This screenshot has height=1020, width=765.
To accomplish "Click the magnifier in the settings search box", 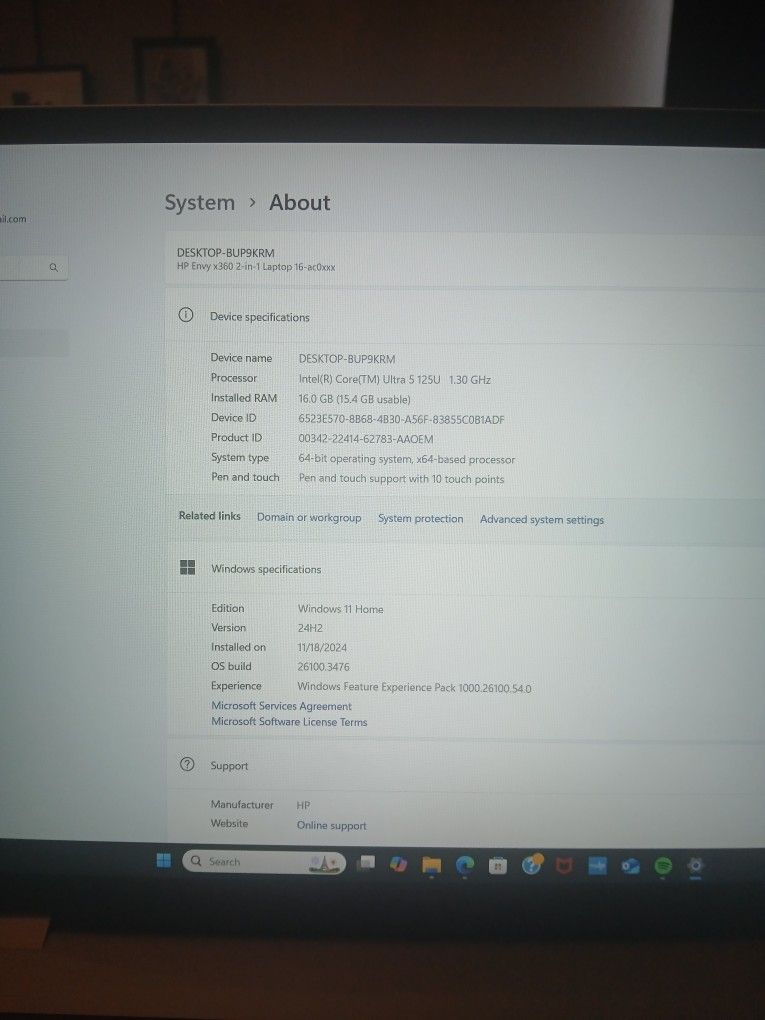I will click(x=54, y=267).
